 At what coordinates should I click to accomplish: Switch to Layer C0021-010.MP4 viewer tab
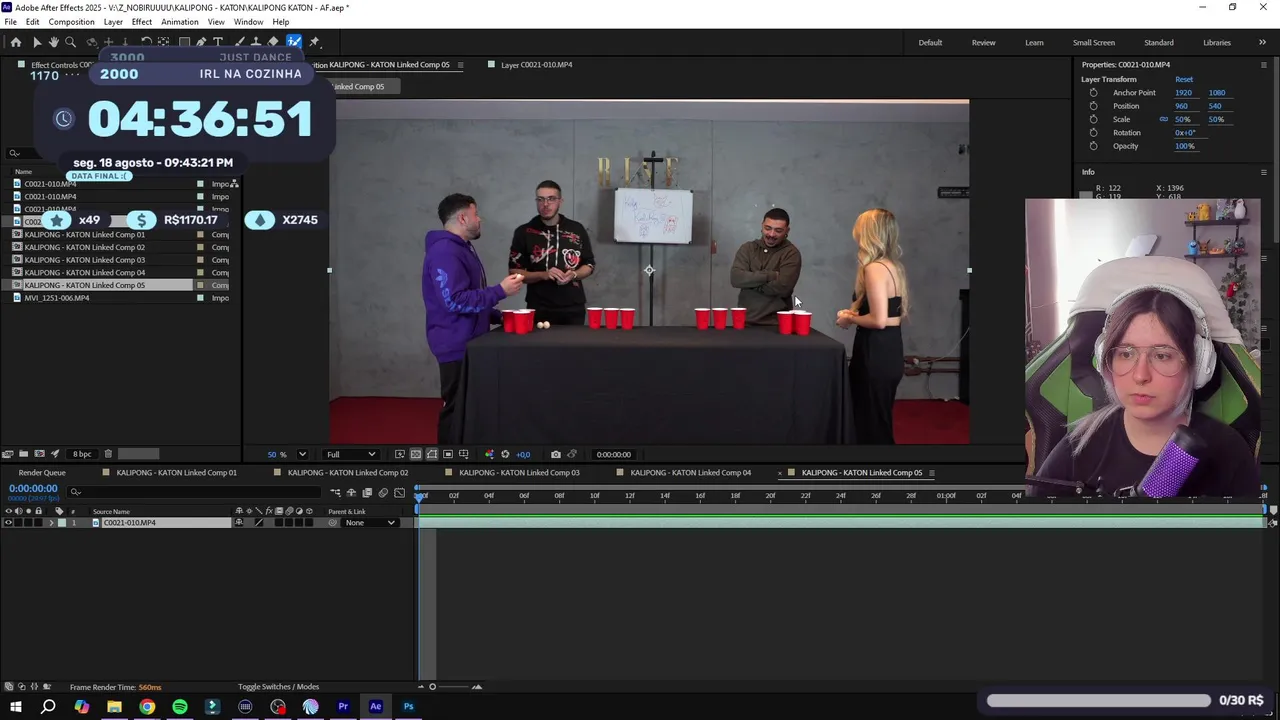(x=536, y=65)
